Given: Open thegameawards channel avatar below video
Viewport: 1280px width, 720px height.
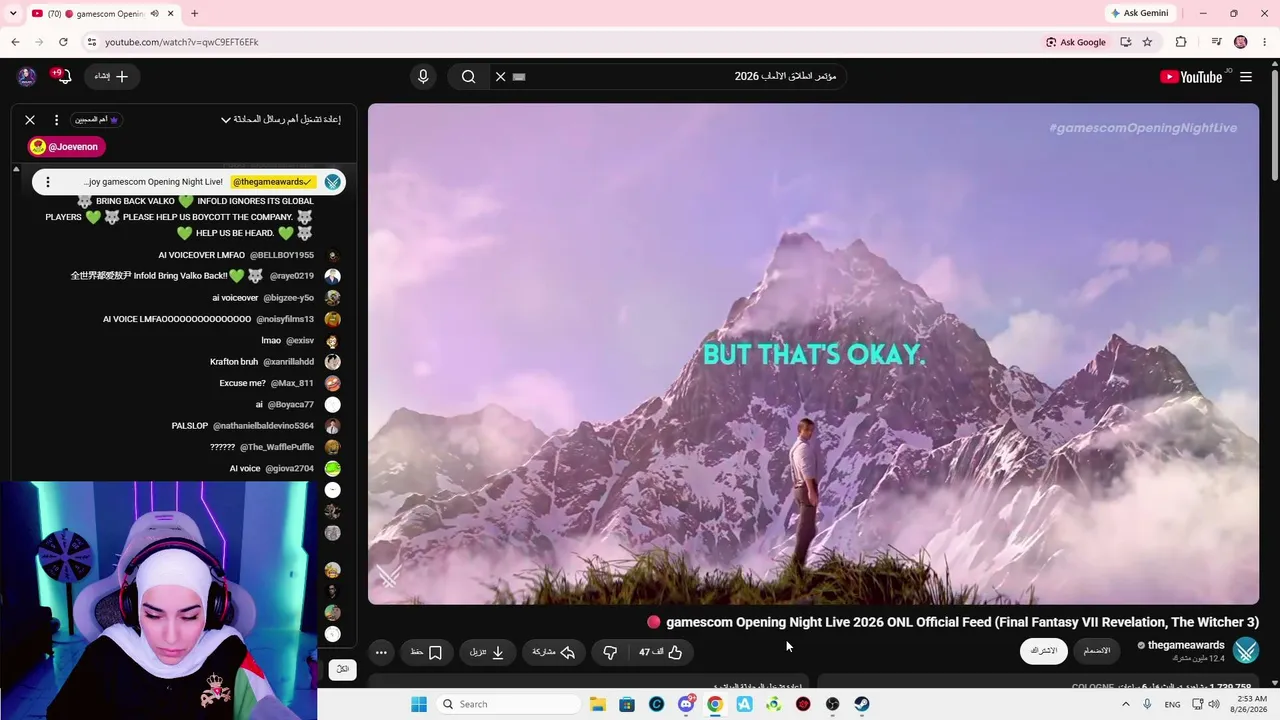Looking at the screenshot, I should [x=1246, y=651].
